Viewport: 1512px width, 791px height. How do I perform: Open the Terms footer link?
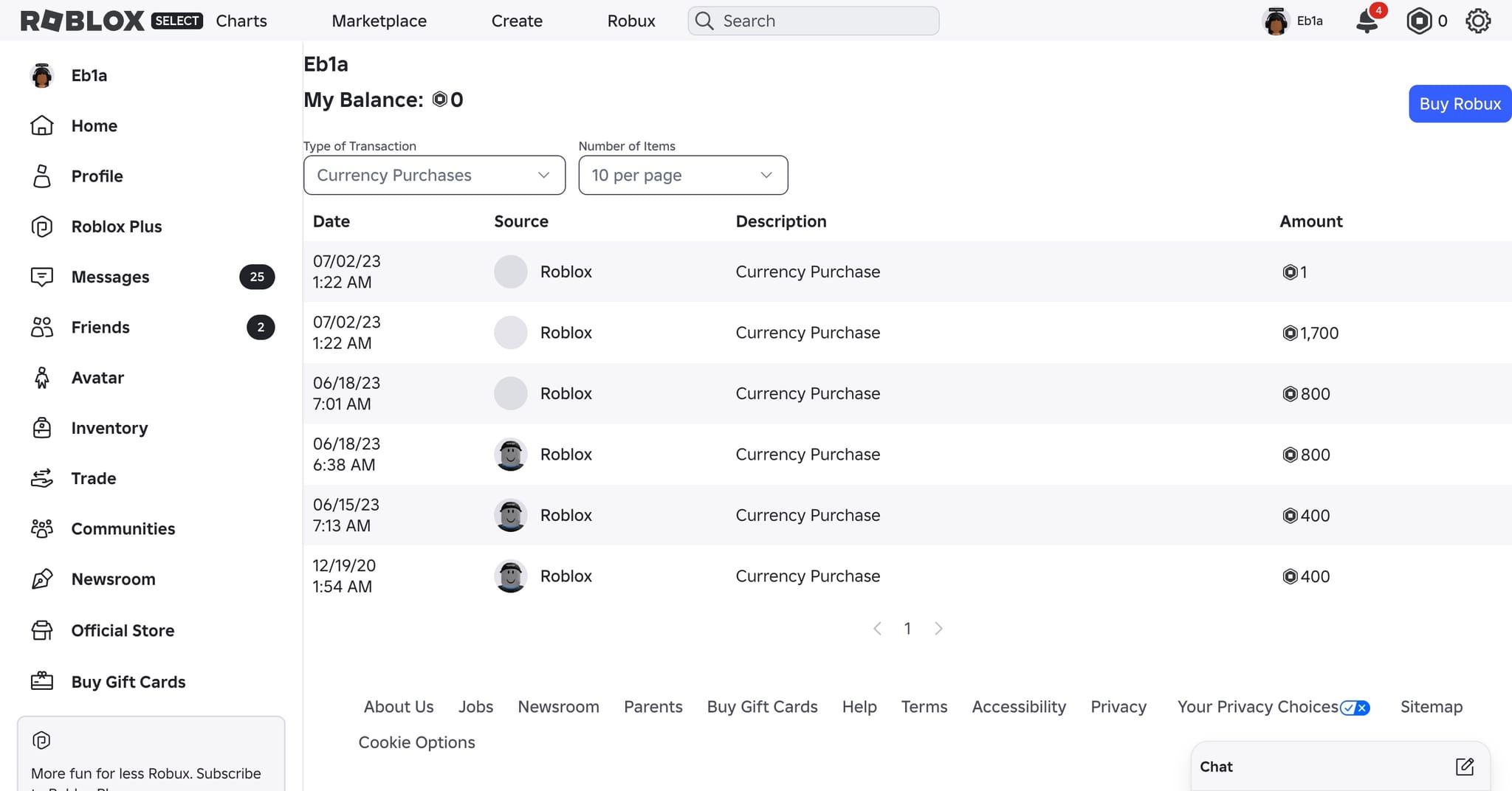[924, 707]
